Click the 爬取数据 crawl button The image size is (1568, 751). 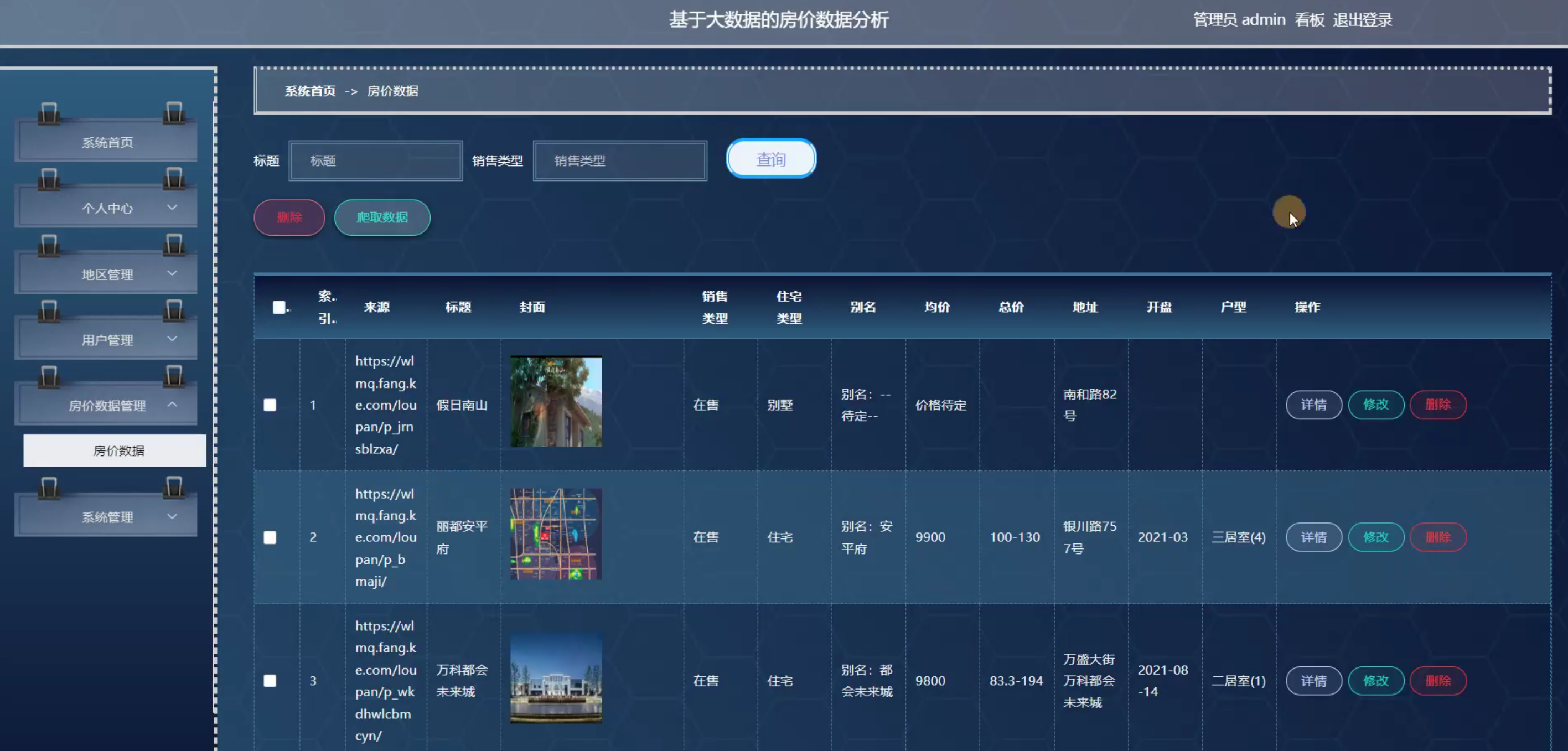[x=382, y=217]
